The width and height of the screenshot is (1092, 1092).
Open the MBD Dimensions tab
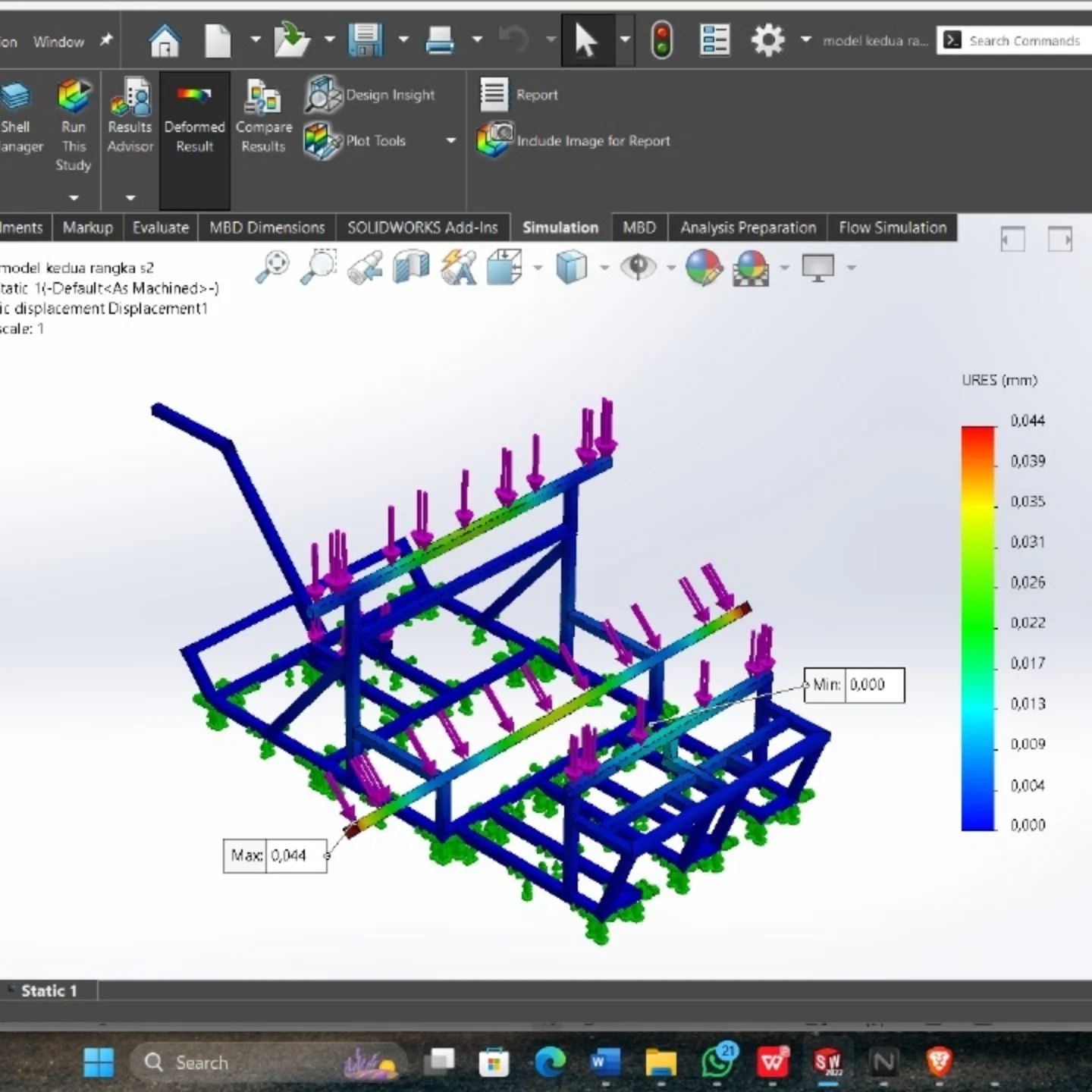tap(267, 227)
